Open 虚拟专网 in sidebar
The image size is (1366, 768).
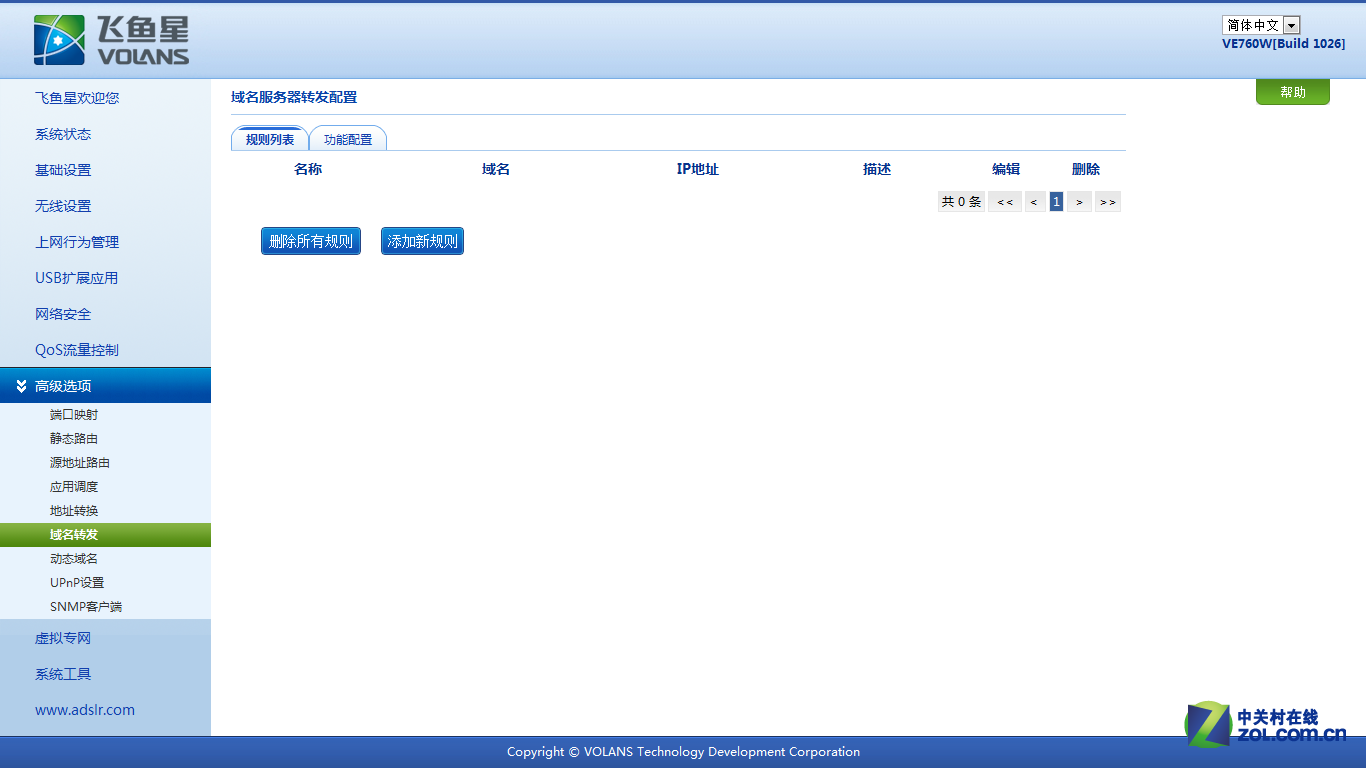click(x=63, y=638)
